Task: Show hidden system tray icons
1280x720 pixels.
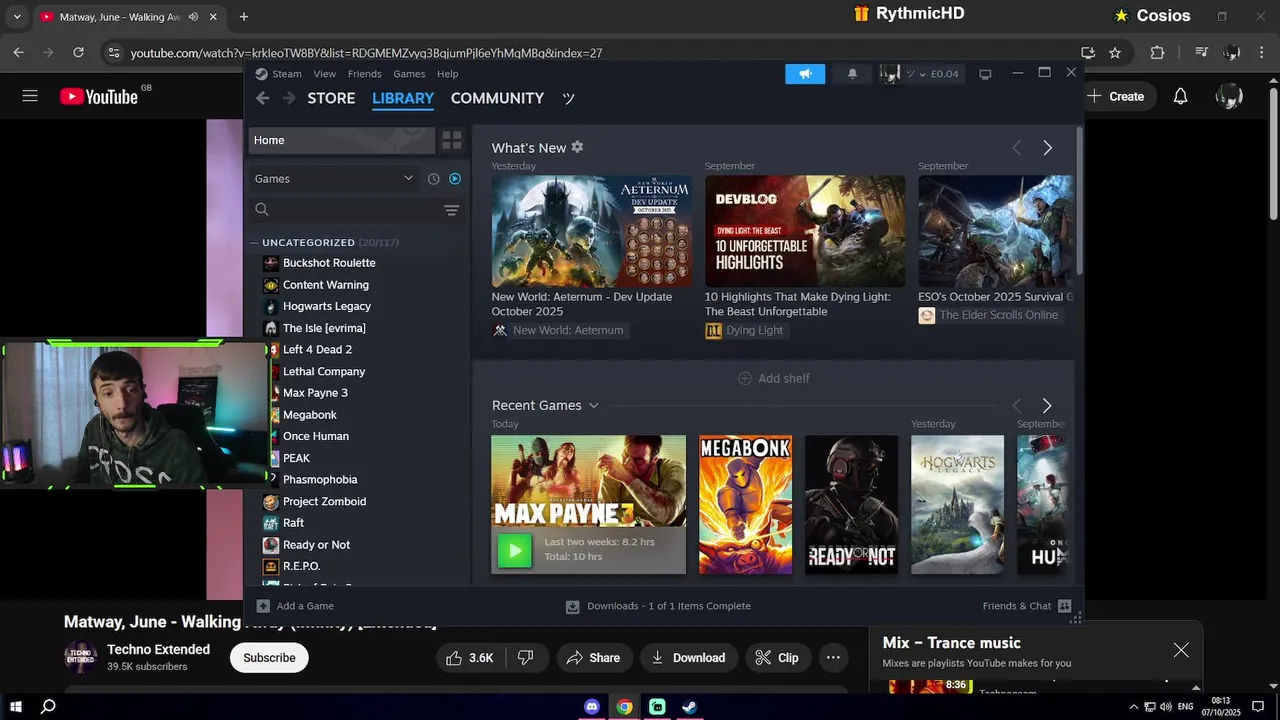Action: (x=1134, y=707)
